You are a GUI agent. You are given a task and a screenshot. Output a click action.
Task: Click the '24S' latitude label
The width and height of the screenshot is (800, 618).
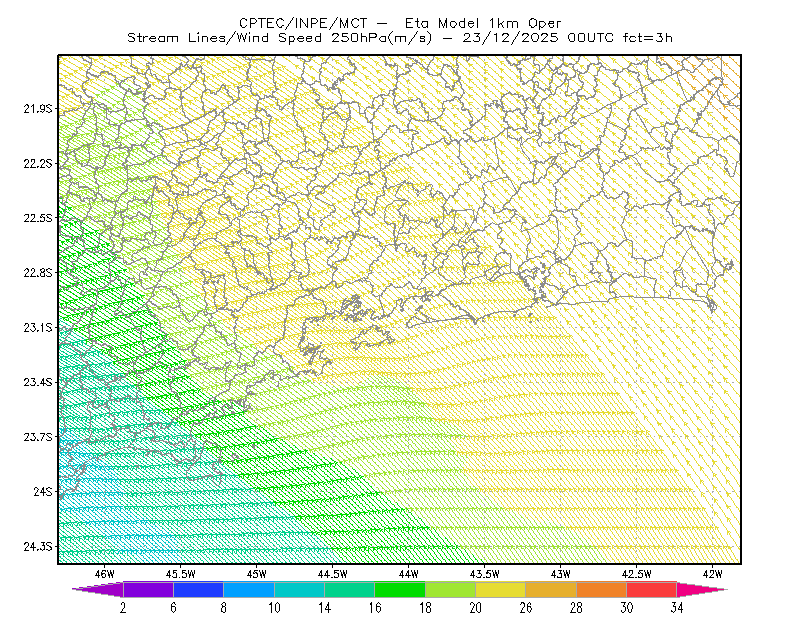[43, 491]
